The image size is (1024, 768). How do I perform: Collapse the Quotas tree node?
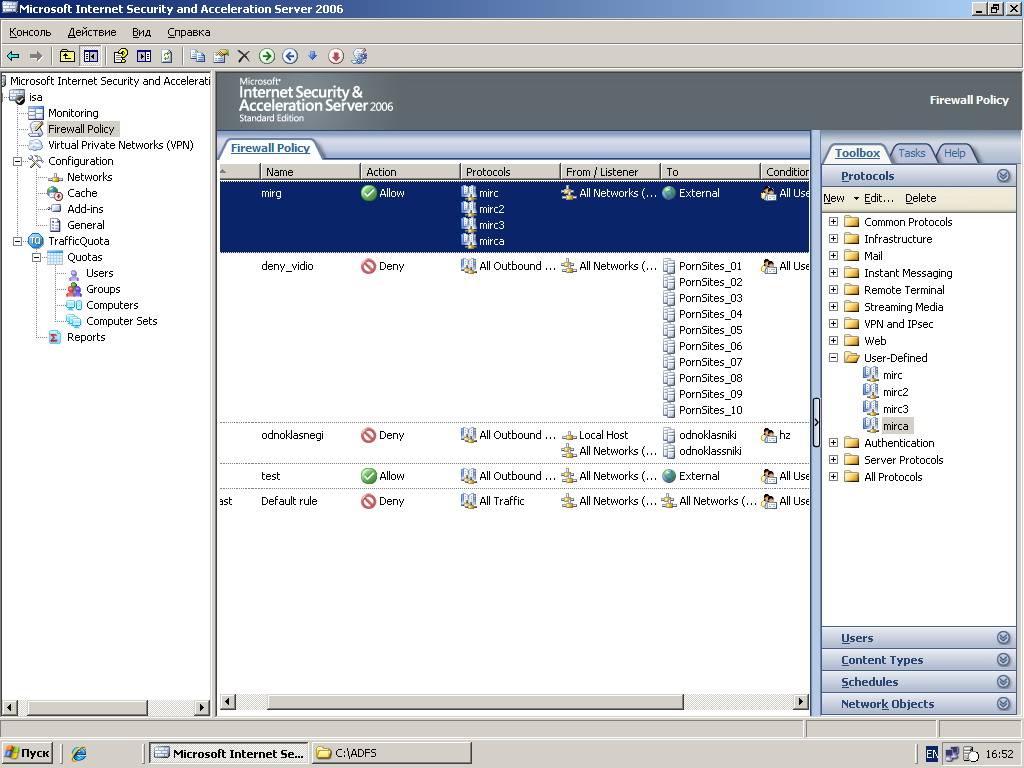tap(37, 257)
